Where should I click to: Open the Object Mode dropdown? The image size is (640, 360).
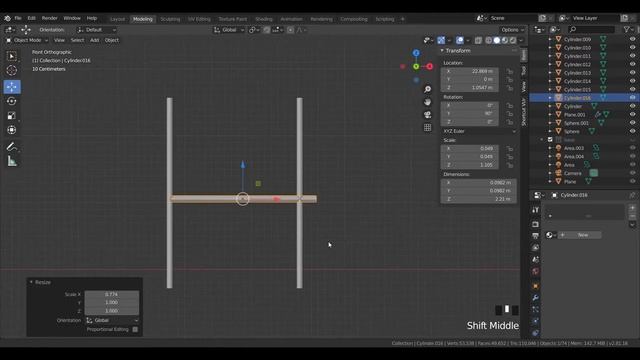coord(27,40)
